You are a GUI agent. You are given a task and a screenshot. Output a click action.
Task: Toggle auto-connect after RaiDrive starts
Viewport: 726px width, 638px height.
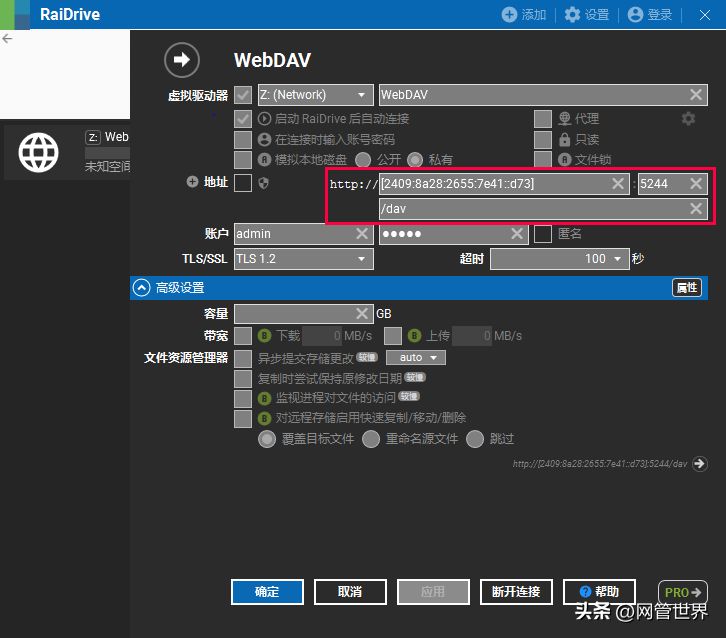point(243,119)
